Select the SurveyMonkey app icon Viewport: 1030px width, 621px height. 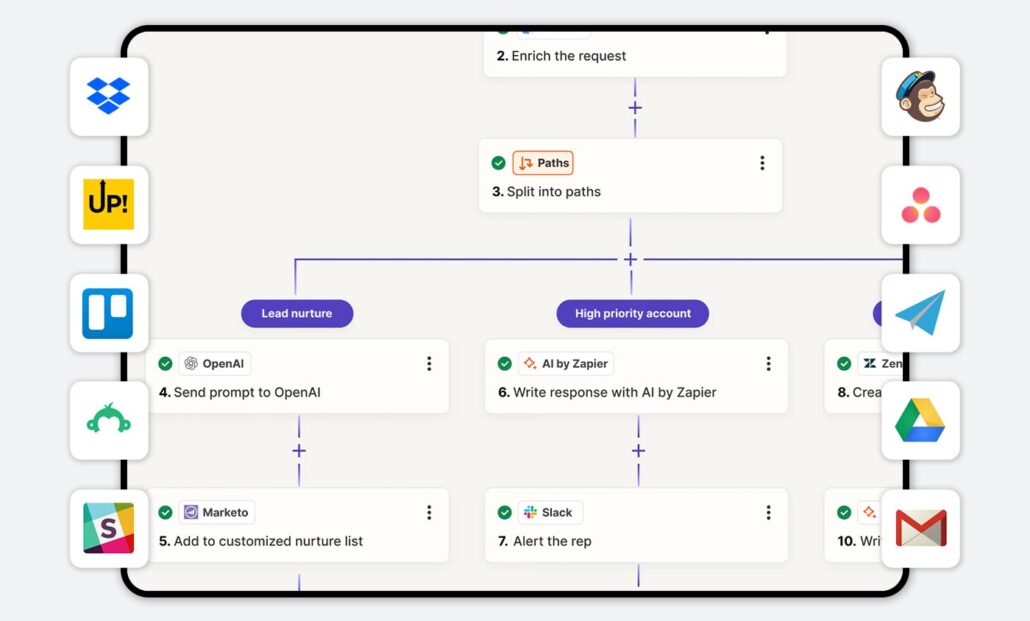pyautogui.click(x=108, y=421)
